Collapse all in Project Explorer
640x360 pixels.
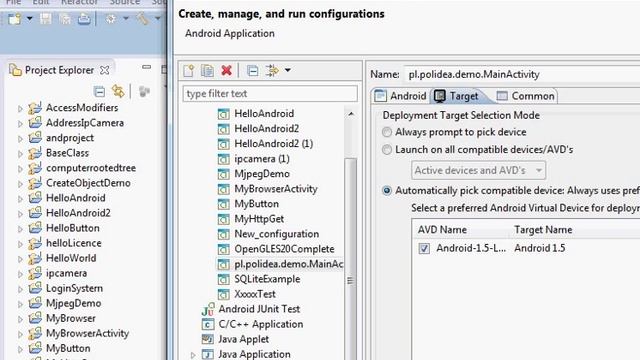point(99,91)
